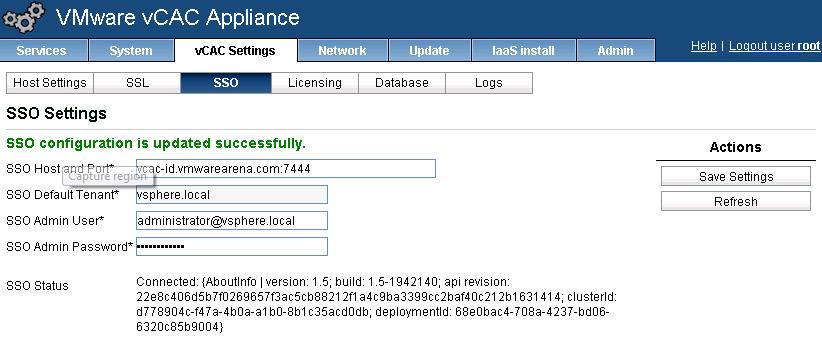Go to the Update tab
Viewport: 822px width, 360px height.
pos(429,51)
